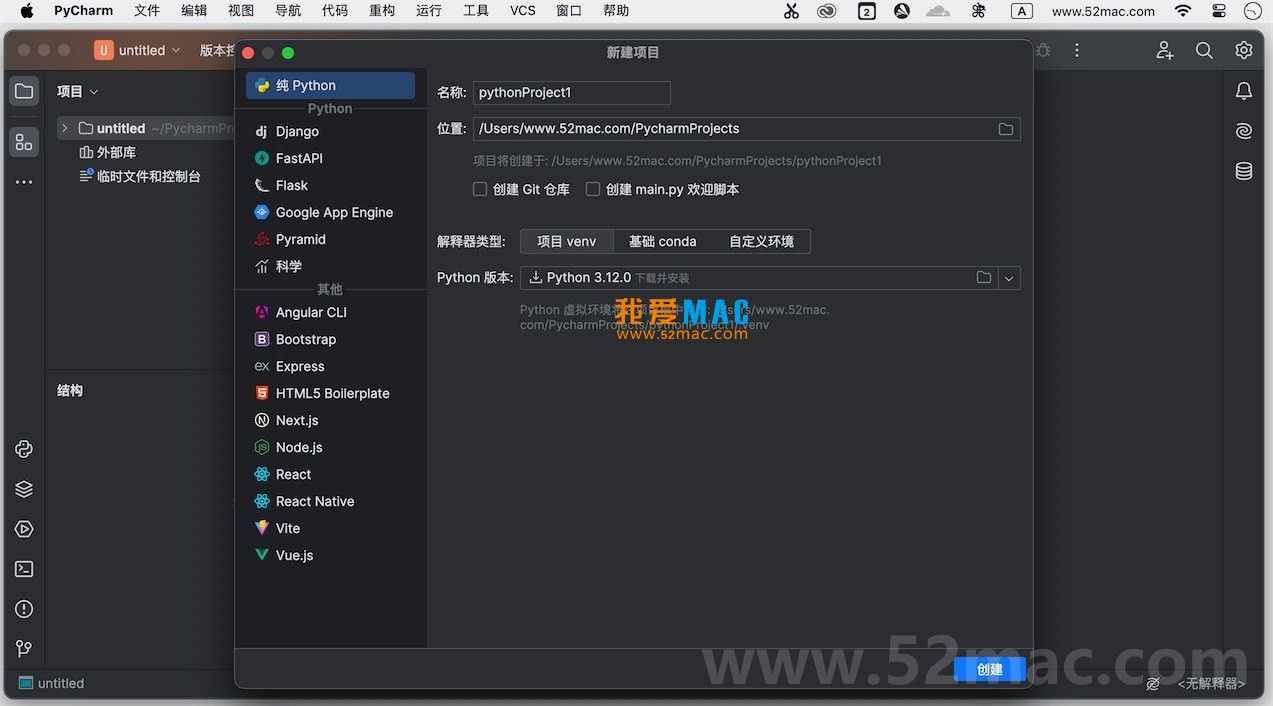The width and height of the screenshot is (1273, 706).
Task: Click the crossed-out icon in status bar
Action: coord(1153,684)
